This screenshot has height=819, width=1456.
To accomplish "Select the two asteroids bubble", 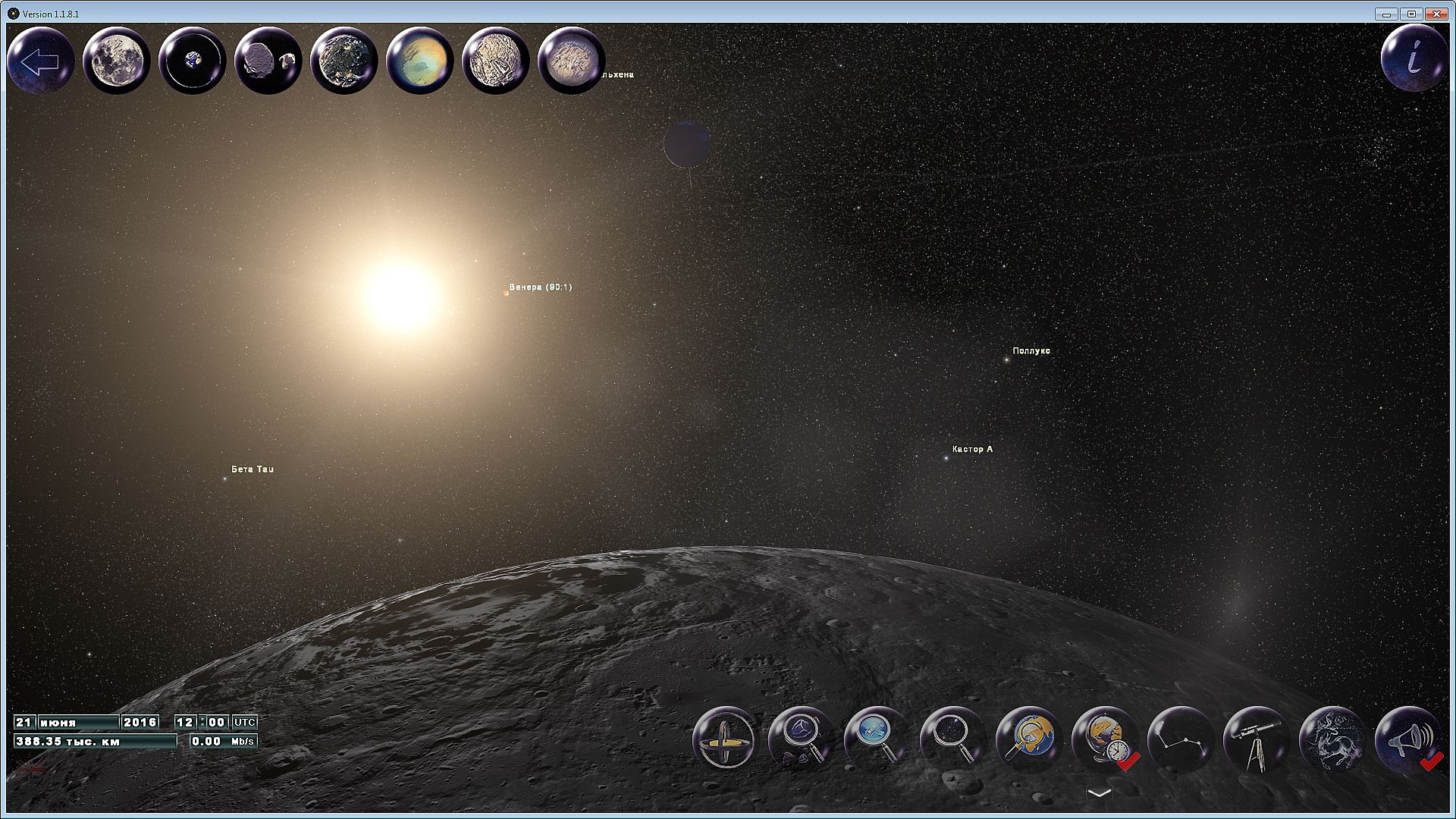I will (268, 61).
